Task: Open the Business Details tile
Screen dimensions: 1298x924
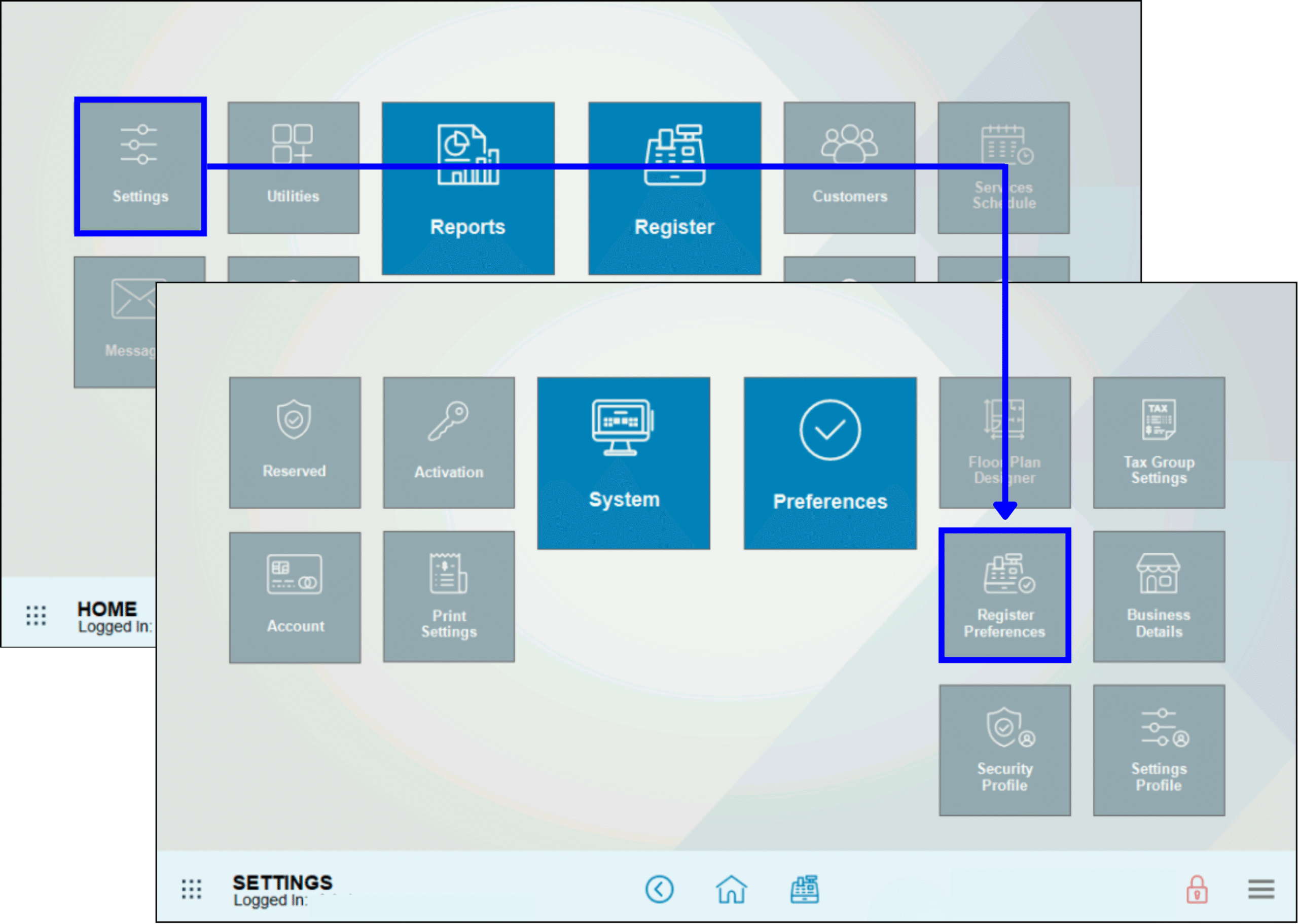Action: (x=1159, y=596)
